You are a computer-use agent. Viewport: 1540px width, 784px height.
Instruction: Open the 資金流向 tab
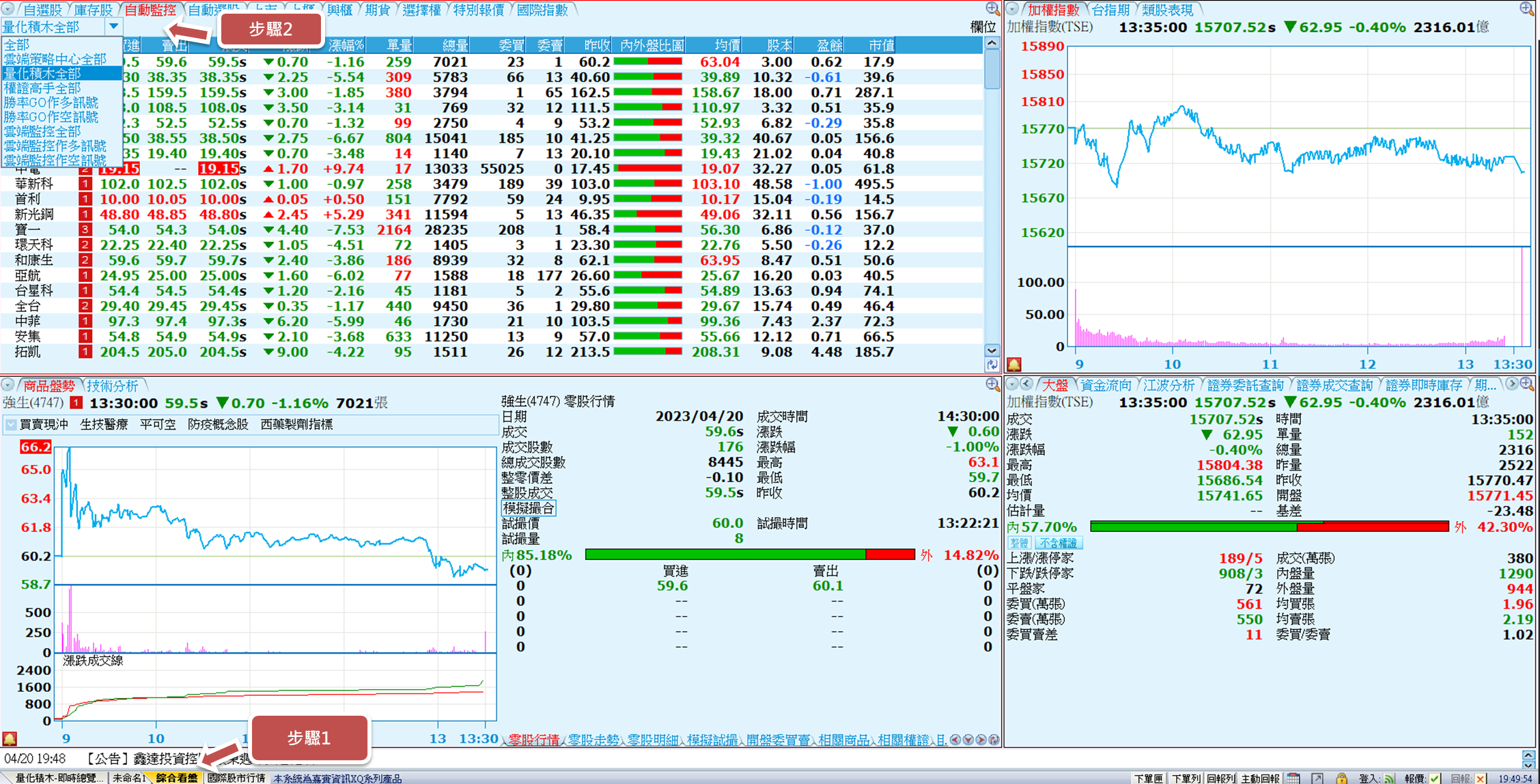point(1105,386)
